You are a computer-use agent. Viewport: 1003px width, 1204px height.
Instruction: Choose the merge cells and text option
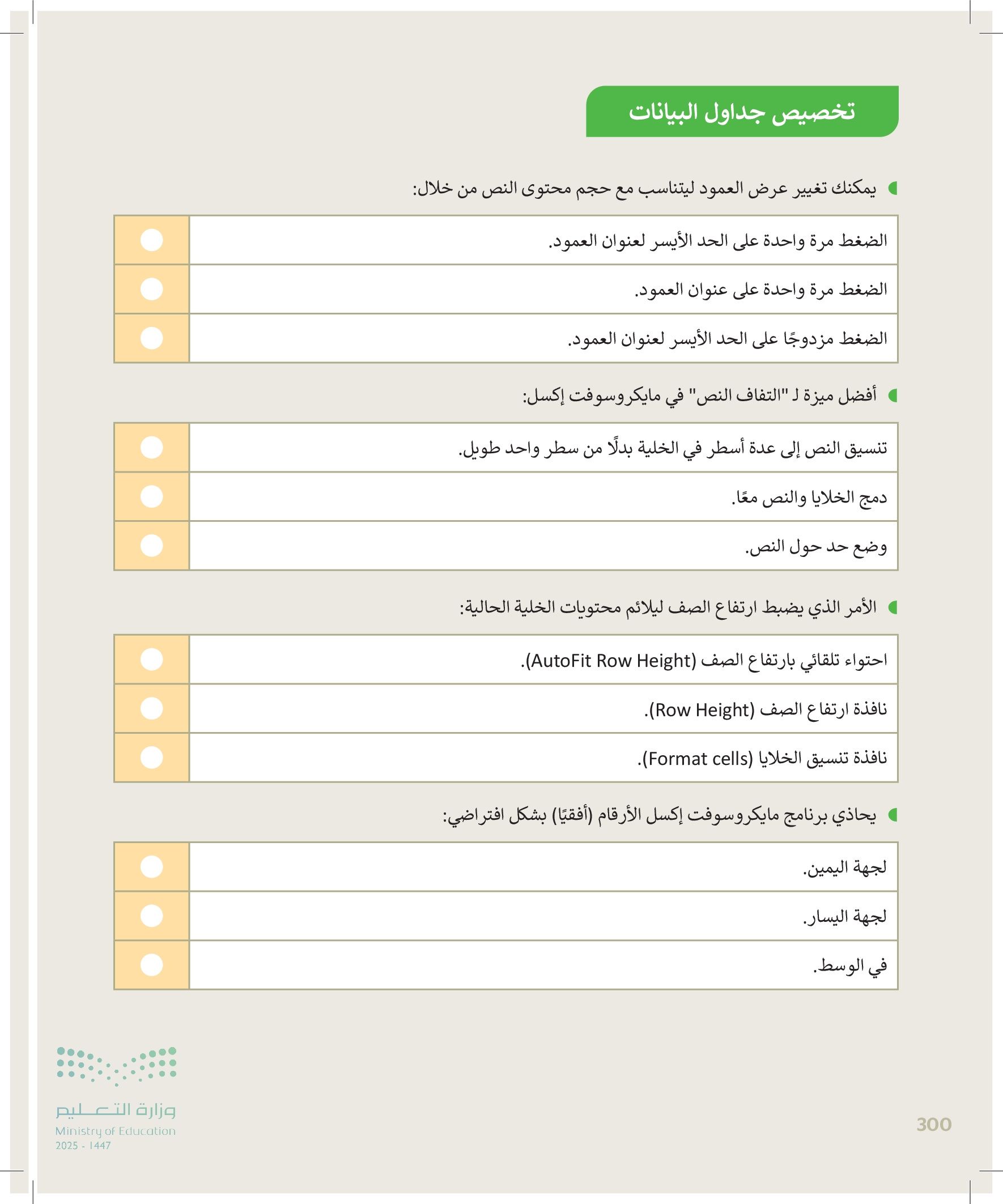[x=151, y=496]
